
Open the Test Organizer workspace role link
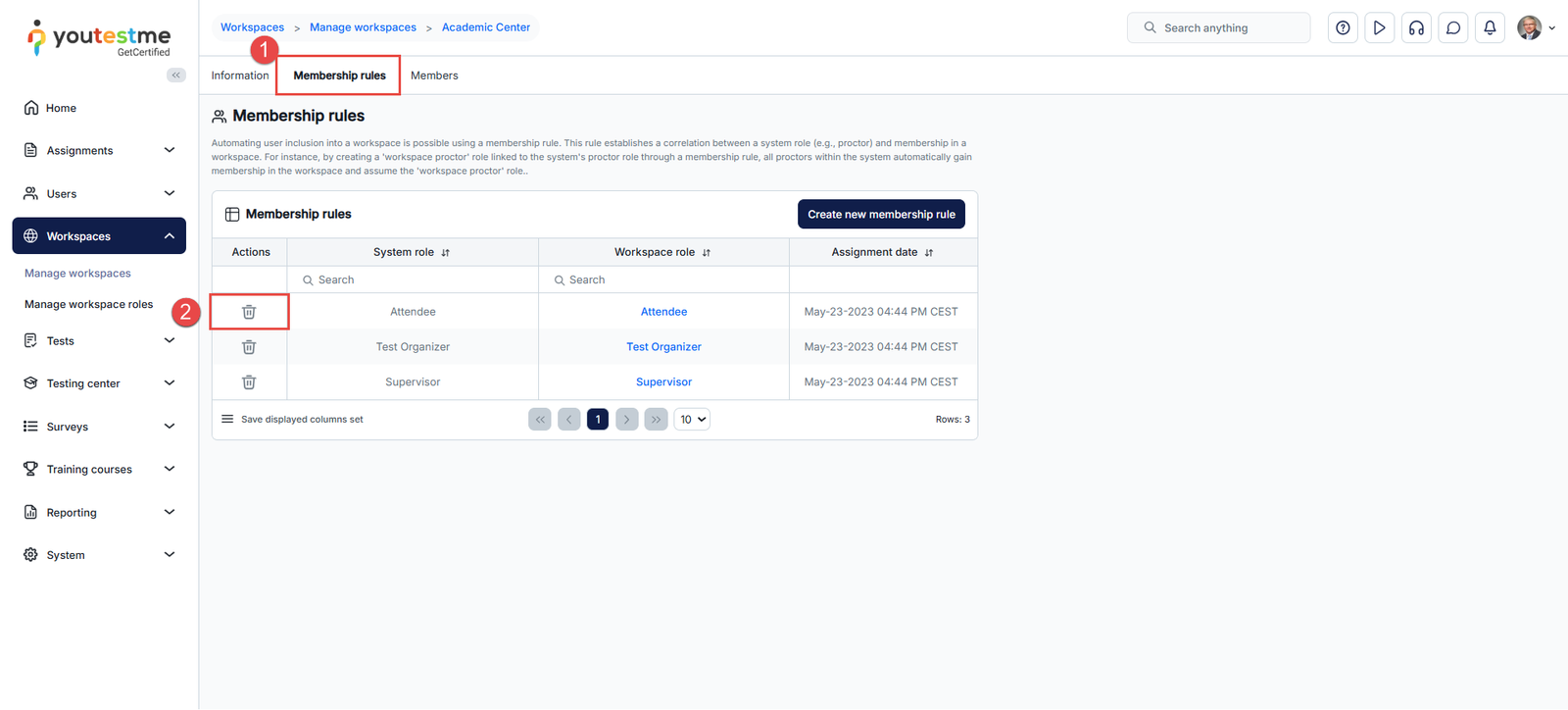click(663, 347)
